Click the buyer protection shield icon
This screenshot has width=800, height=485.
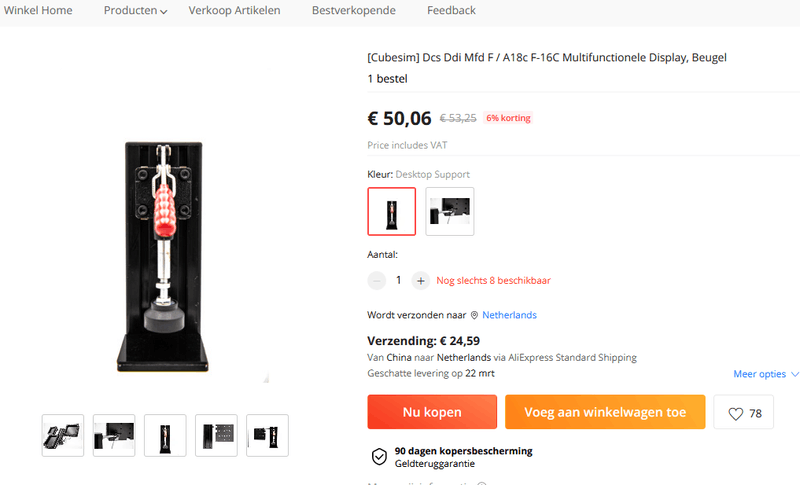379,457
